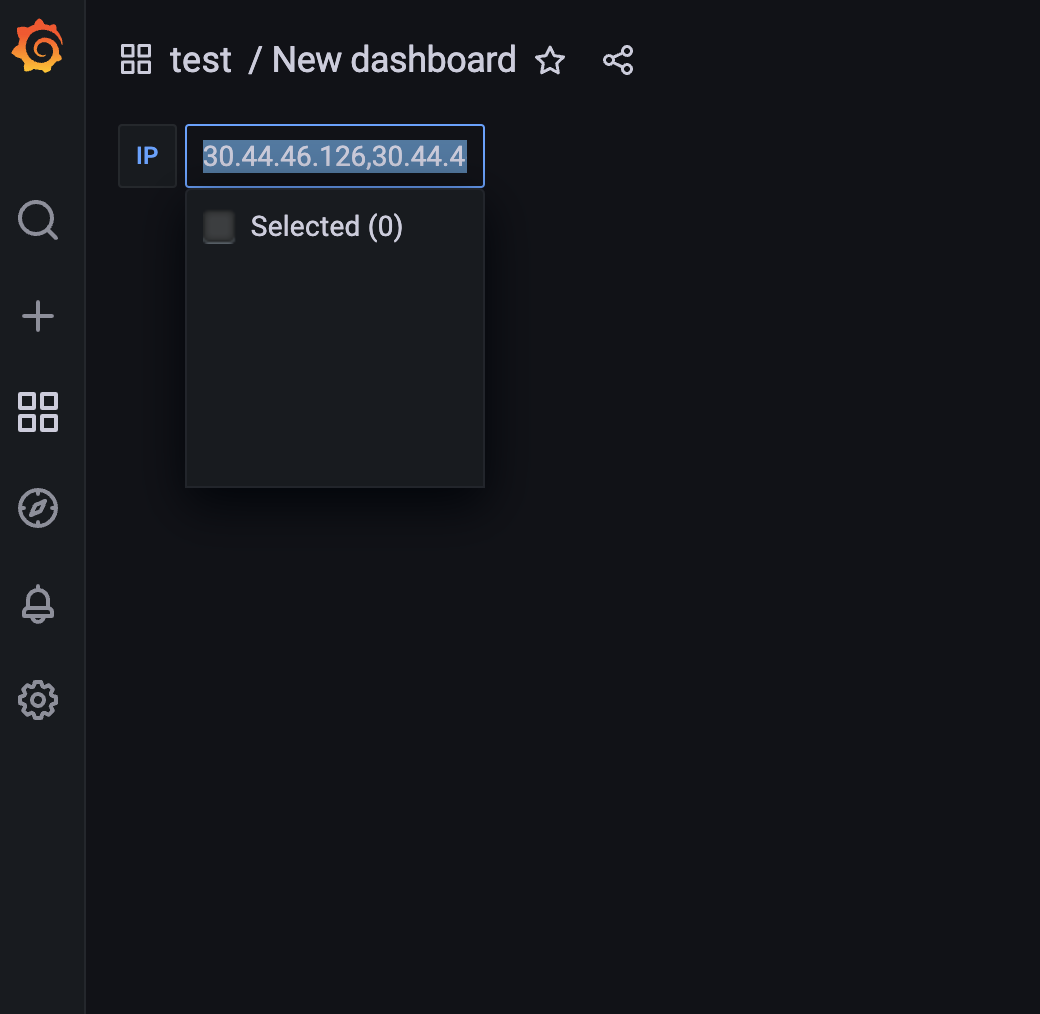This screenshot has width=1040, height=1014.
Task: Open the Search dashboards magnifier icon
Action: 38,220
